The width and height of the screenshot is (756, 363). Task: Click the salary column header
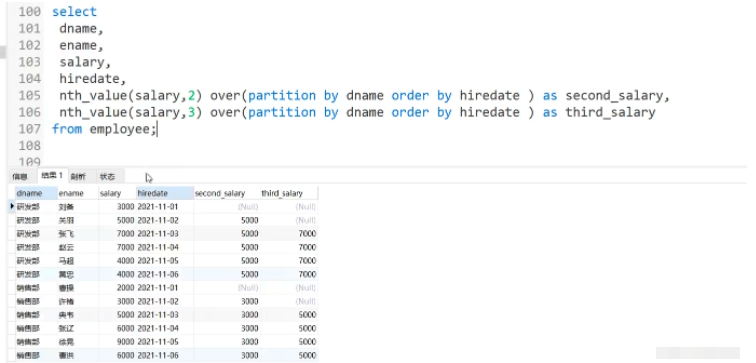coord(117,193)
